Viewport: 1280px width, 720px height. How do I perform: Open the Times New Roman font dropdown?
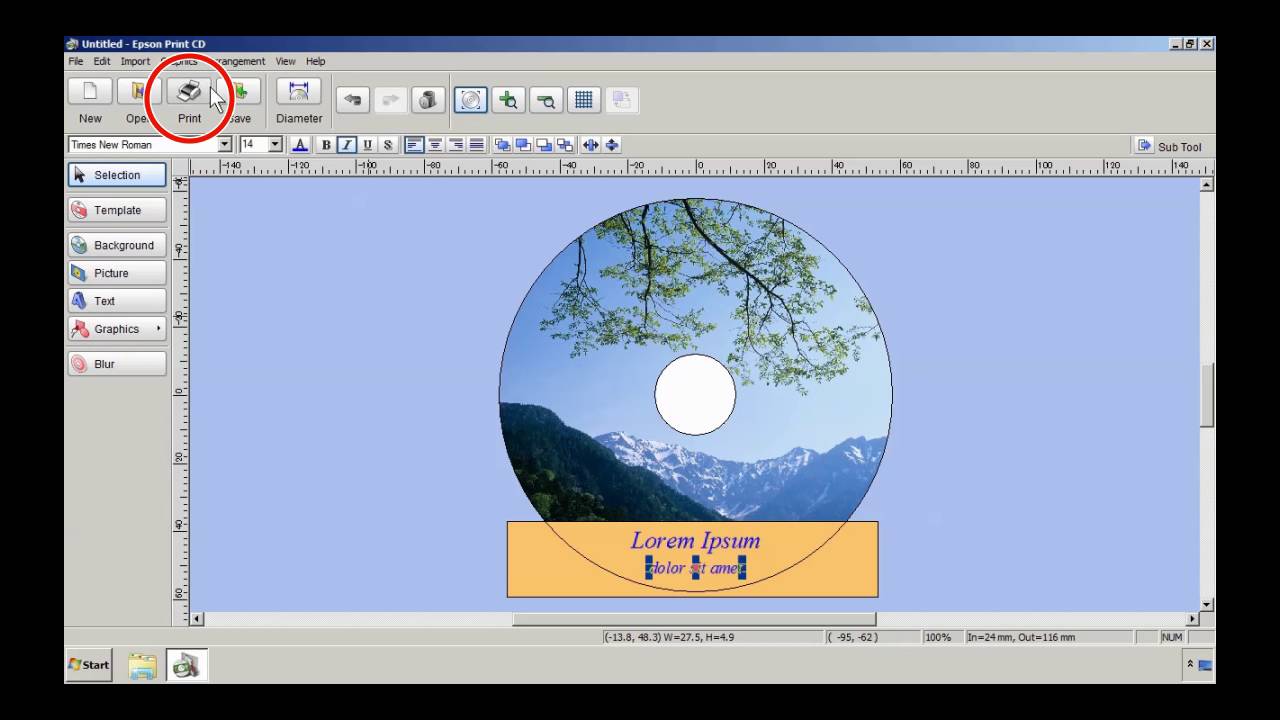224,145
